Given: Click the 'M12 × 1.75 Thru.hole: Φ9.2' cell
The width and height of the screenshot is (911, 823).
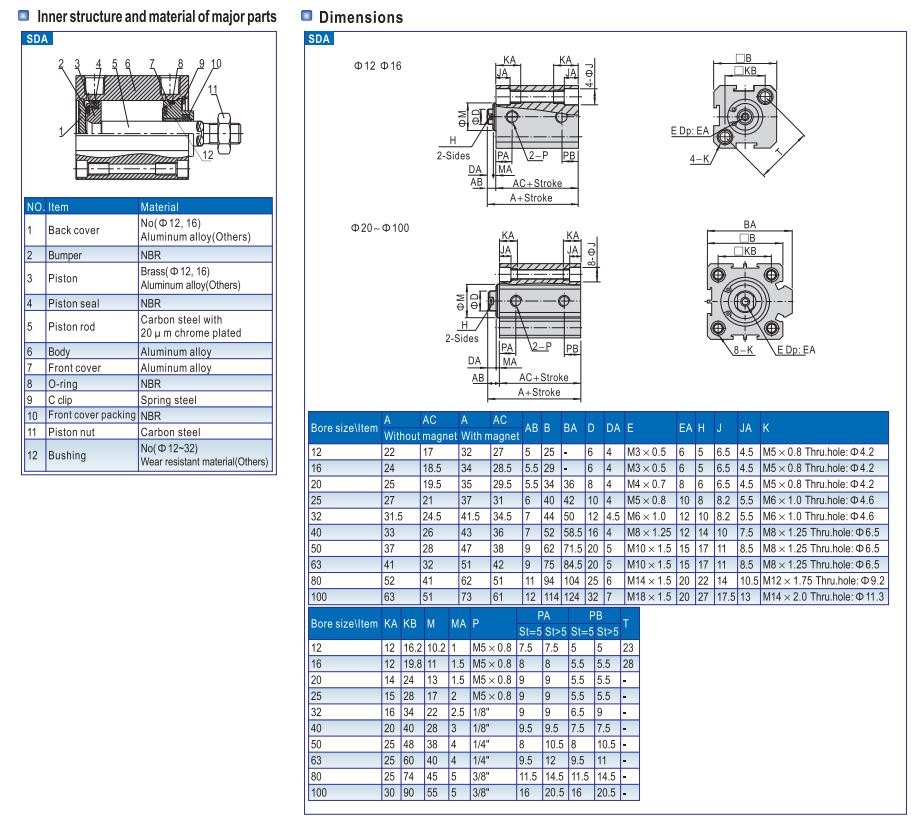Looking at the screenshot, I should click(824, 580).
